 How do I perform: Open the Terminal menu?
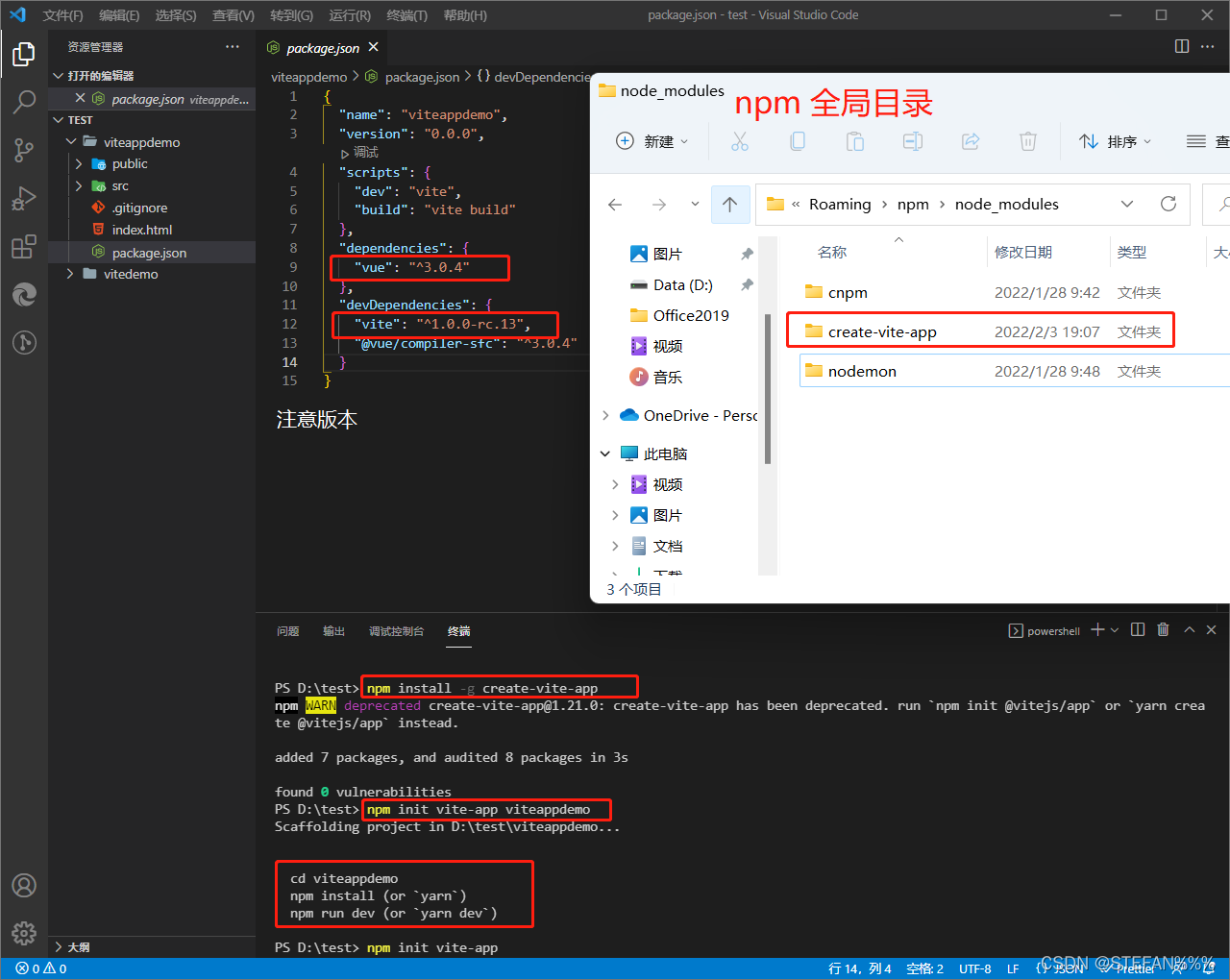click(x=406, y=15)
